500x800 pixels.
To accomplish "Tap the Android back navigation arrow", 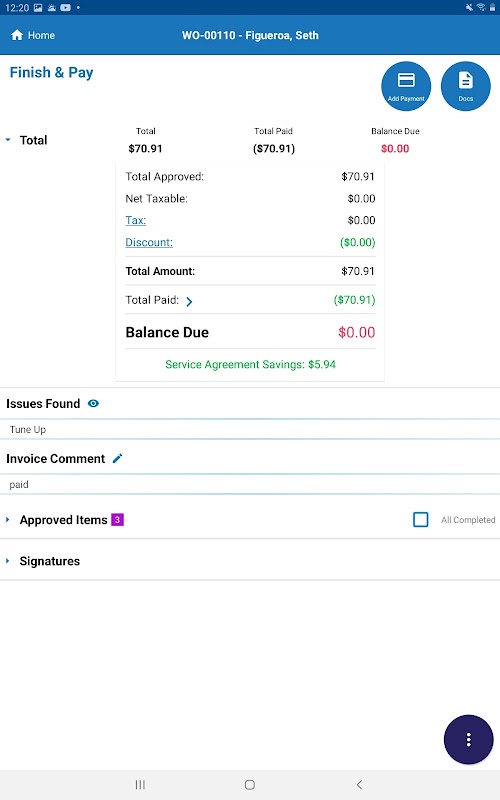I will (x=359, y=785).
